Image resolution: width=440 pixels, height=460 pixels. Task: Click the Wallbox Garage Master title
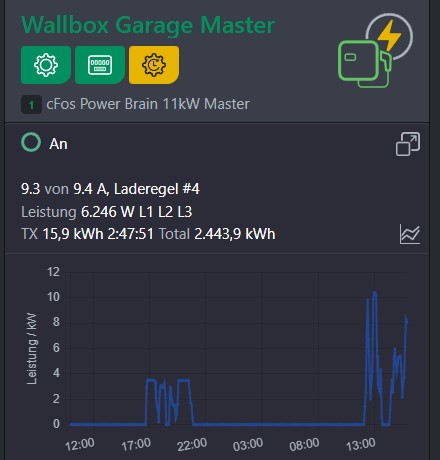coord(148,25)
